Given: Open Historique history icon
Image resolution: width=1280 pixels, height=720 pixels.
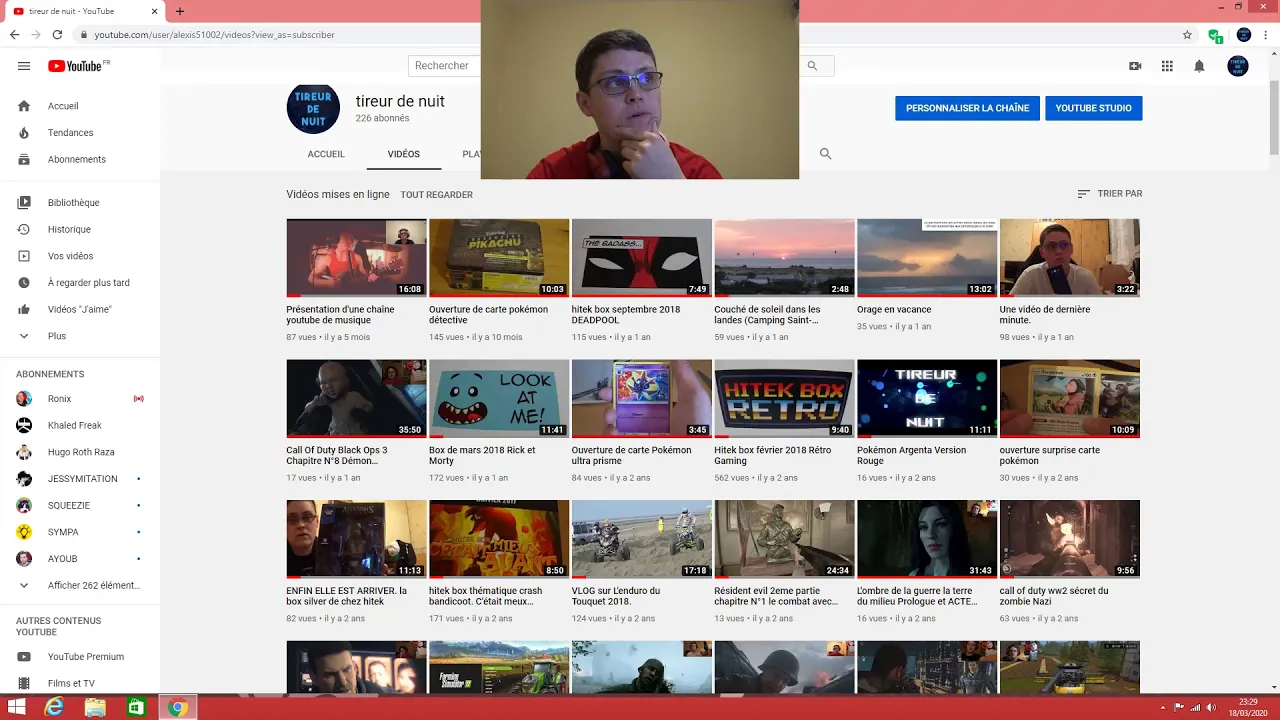Looking at the screenshot, I should [x=24, y=230].
